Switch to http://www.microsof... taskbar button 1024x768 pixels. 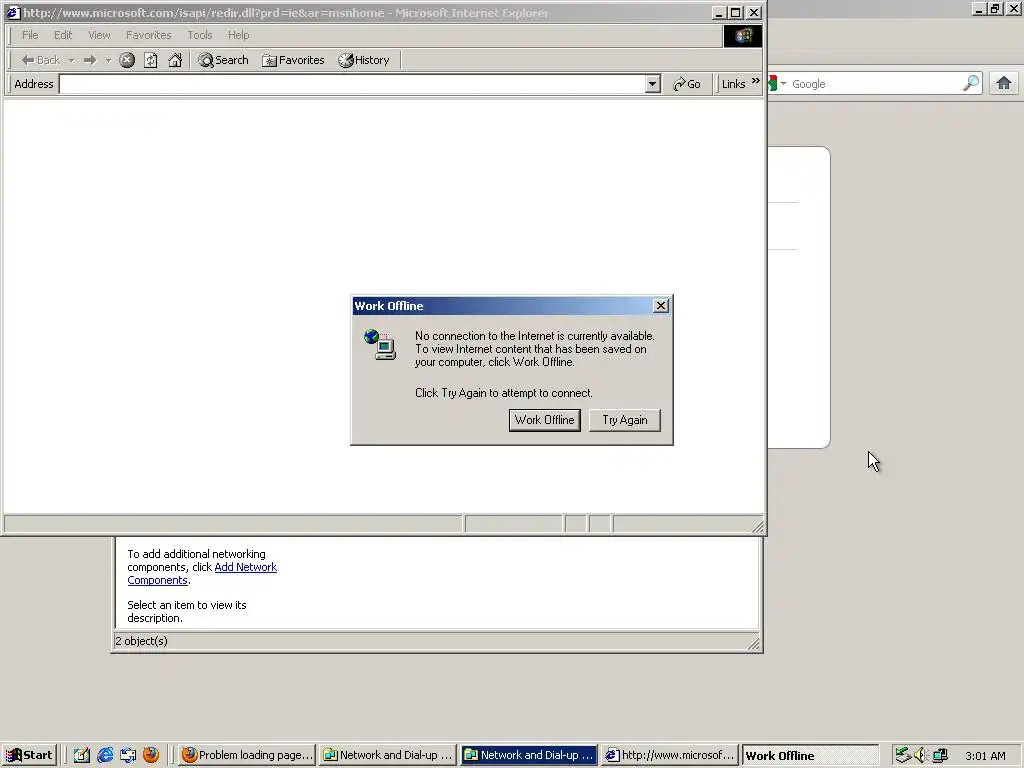click(669, 756)
